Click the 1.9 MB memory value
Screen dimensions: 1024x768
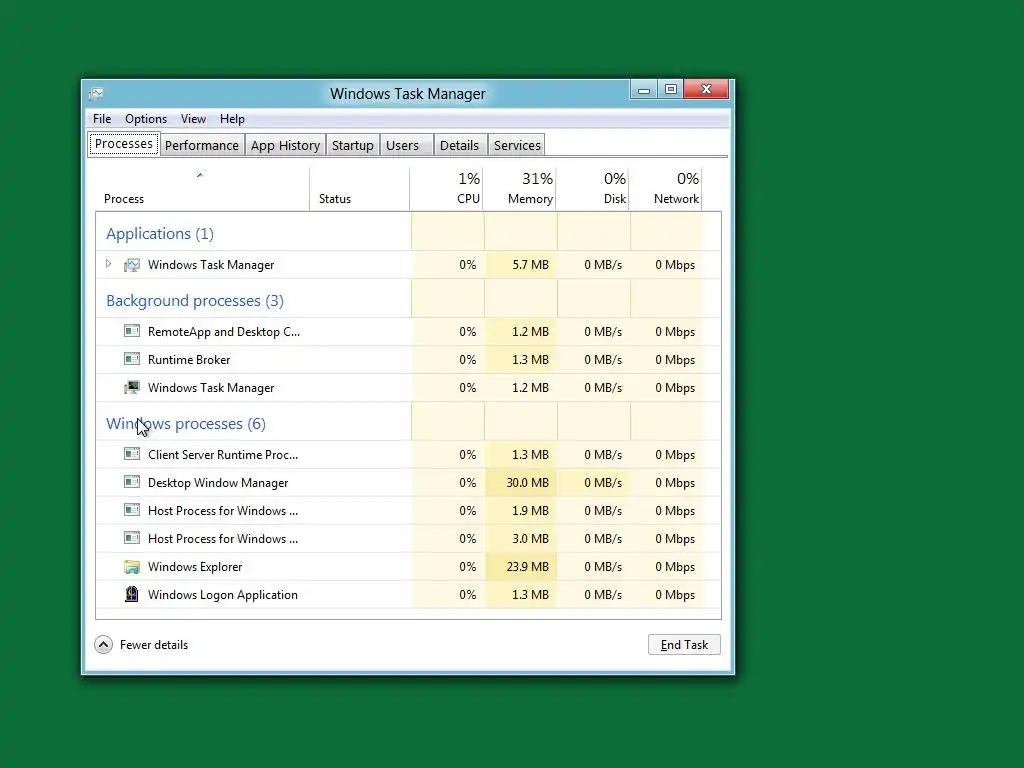click(530, 511)
